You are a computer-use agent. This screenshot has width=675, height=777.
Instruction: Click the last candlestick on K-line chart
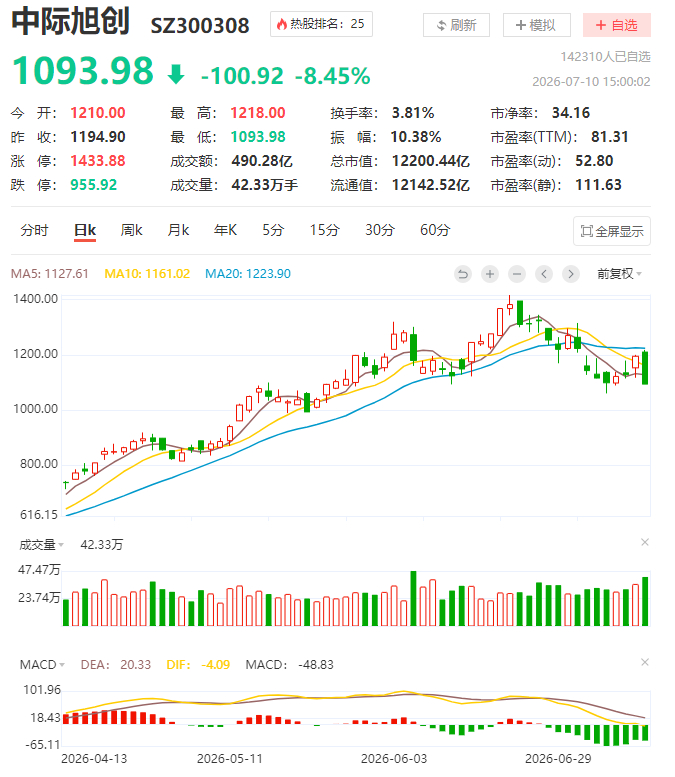tap(645, 368)
